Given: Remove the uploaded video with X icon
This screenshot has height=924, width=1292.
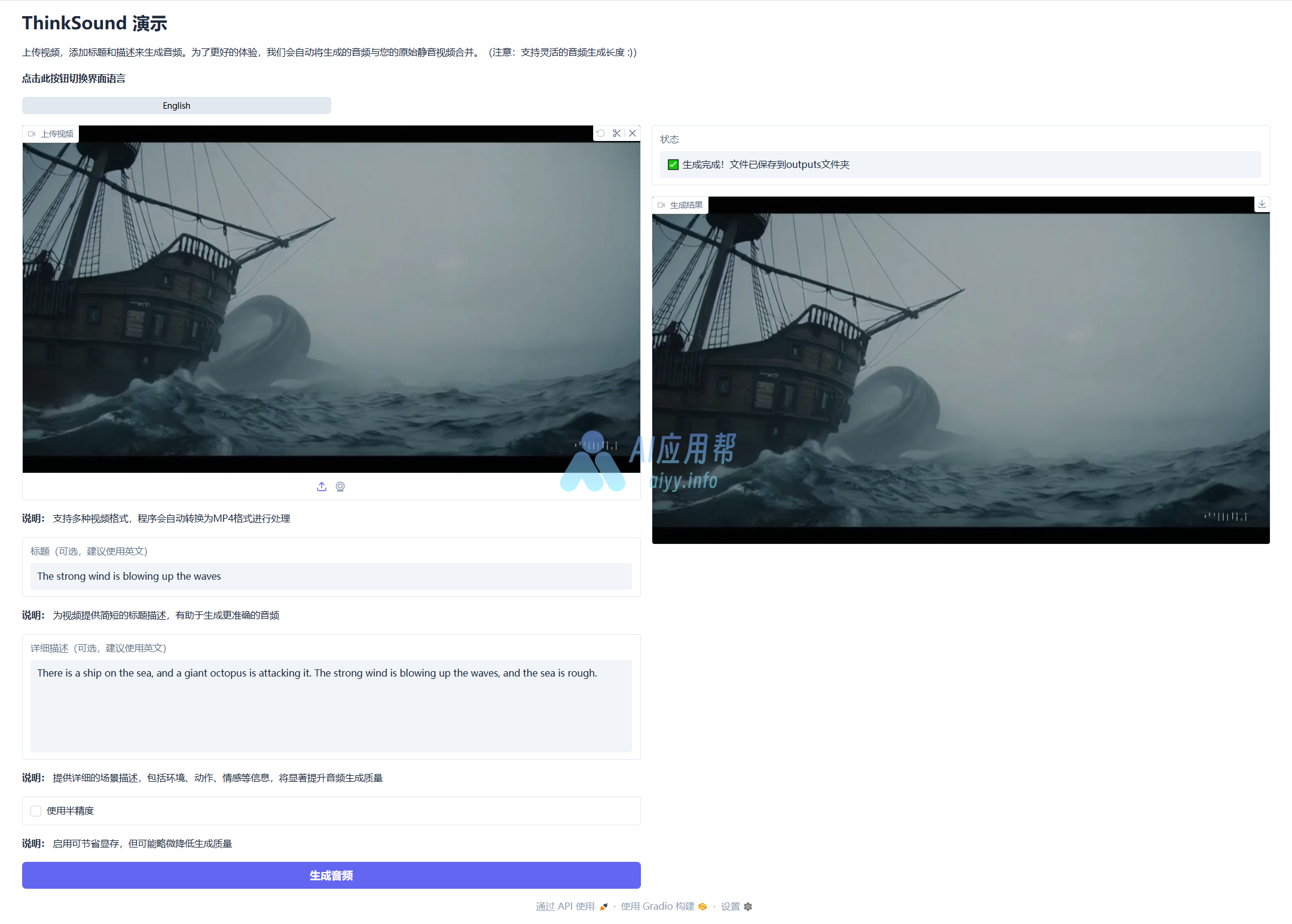Looking at the screenshot, I should (x=633, y=133).
